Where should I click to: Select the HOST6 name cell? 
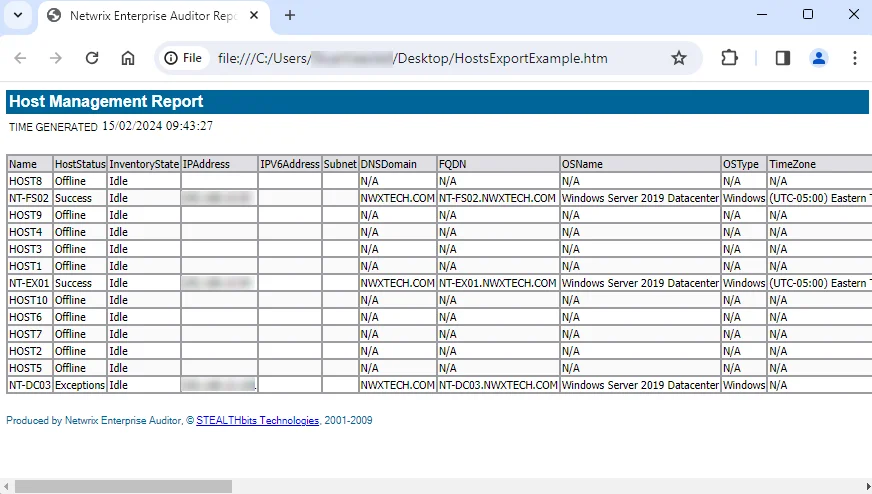point(30,317)
